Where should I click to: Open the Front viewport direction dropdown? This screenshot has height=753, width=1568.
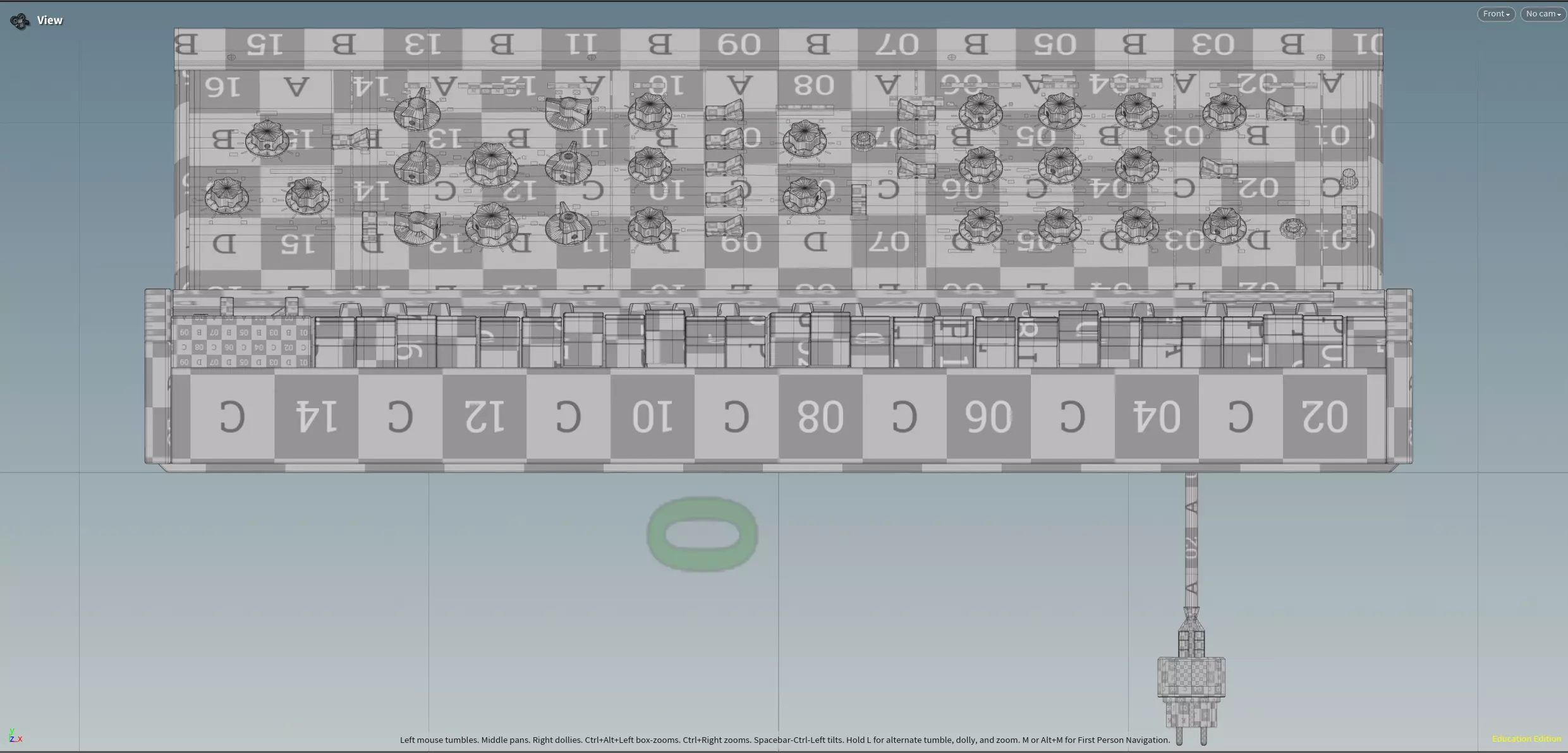(x=1496, y=14)
